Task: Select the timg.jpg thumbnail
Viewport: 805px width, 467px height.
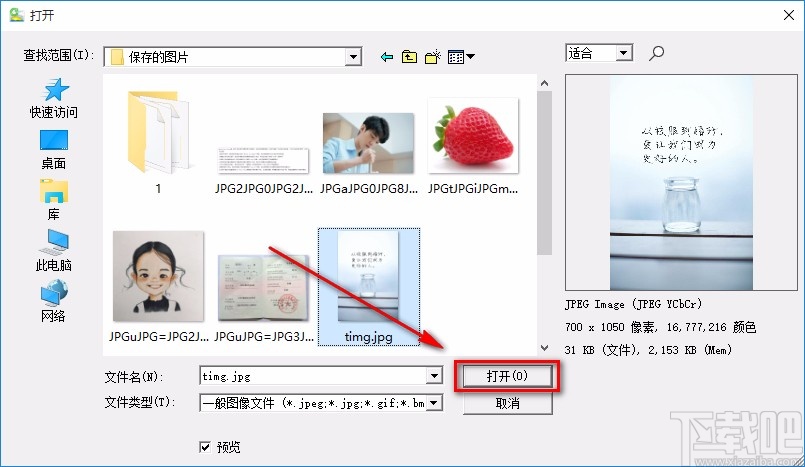Action: pos(369,287)
